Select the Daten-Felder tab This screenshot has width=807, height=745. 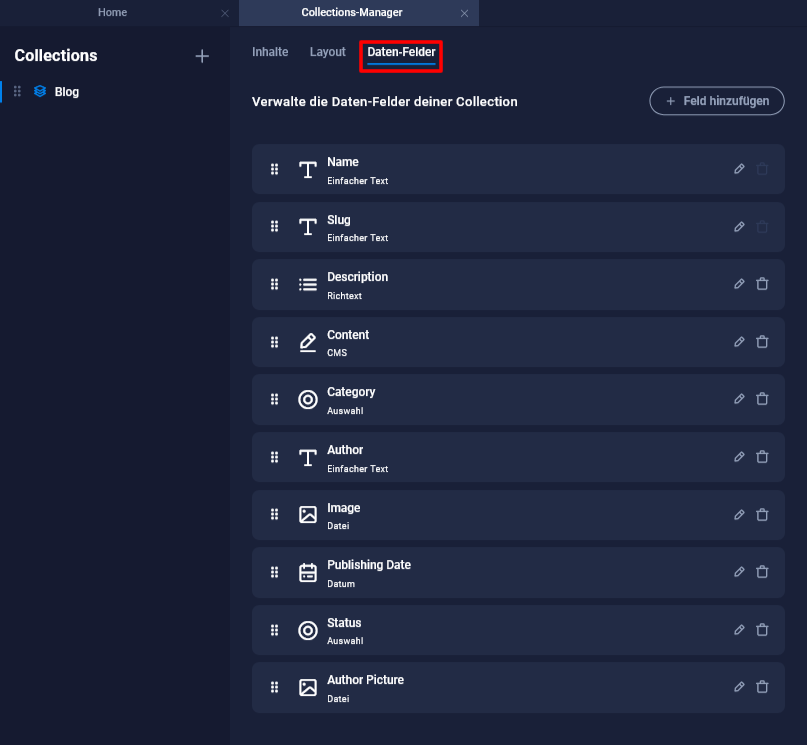click(401, 52)
